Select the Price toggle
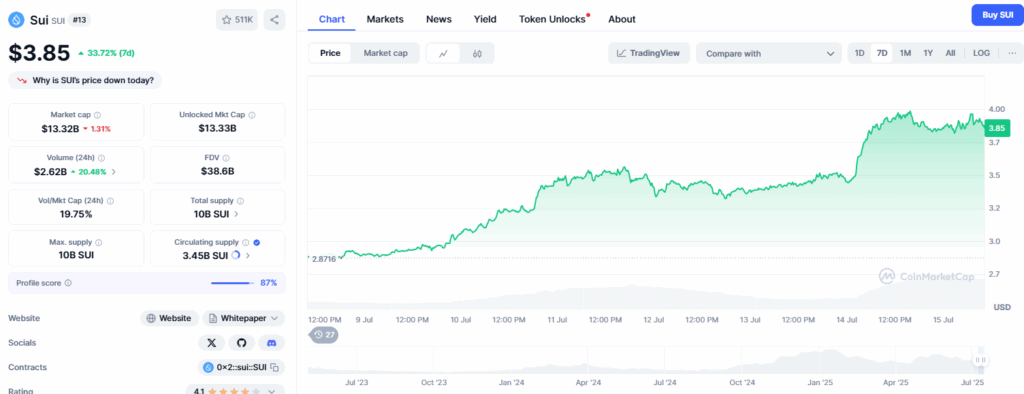 tap(330, 53)
